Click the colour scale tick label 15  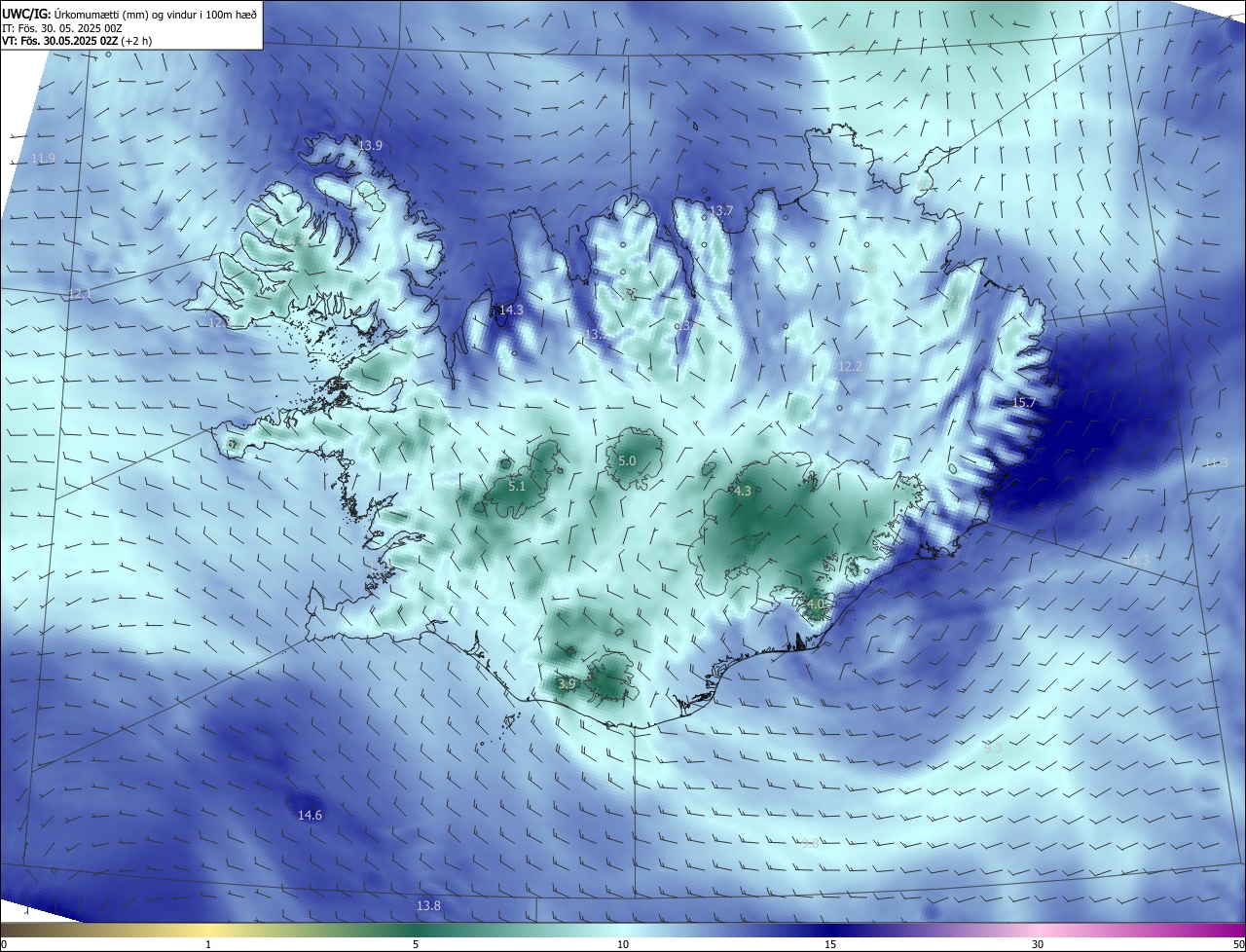830,944
